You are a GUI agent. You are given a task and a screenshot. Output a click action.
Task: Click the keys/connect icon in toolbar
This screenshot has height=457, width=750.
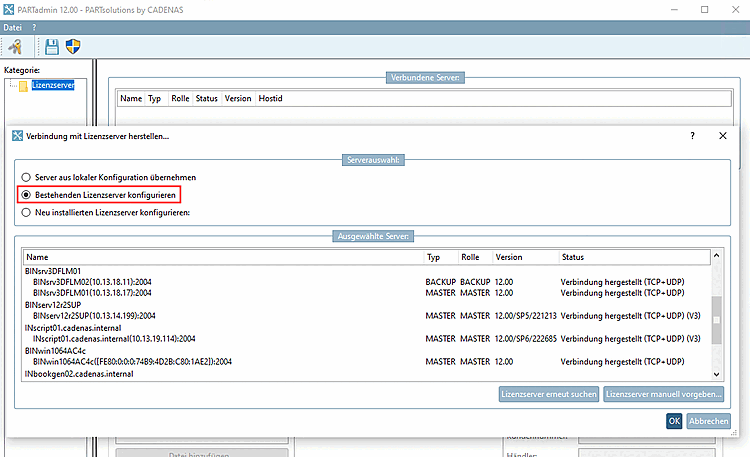(x=15, y=46)
